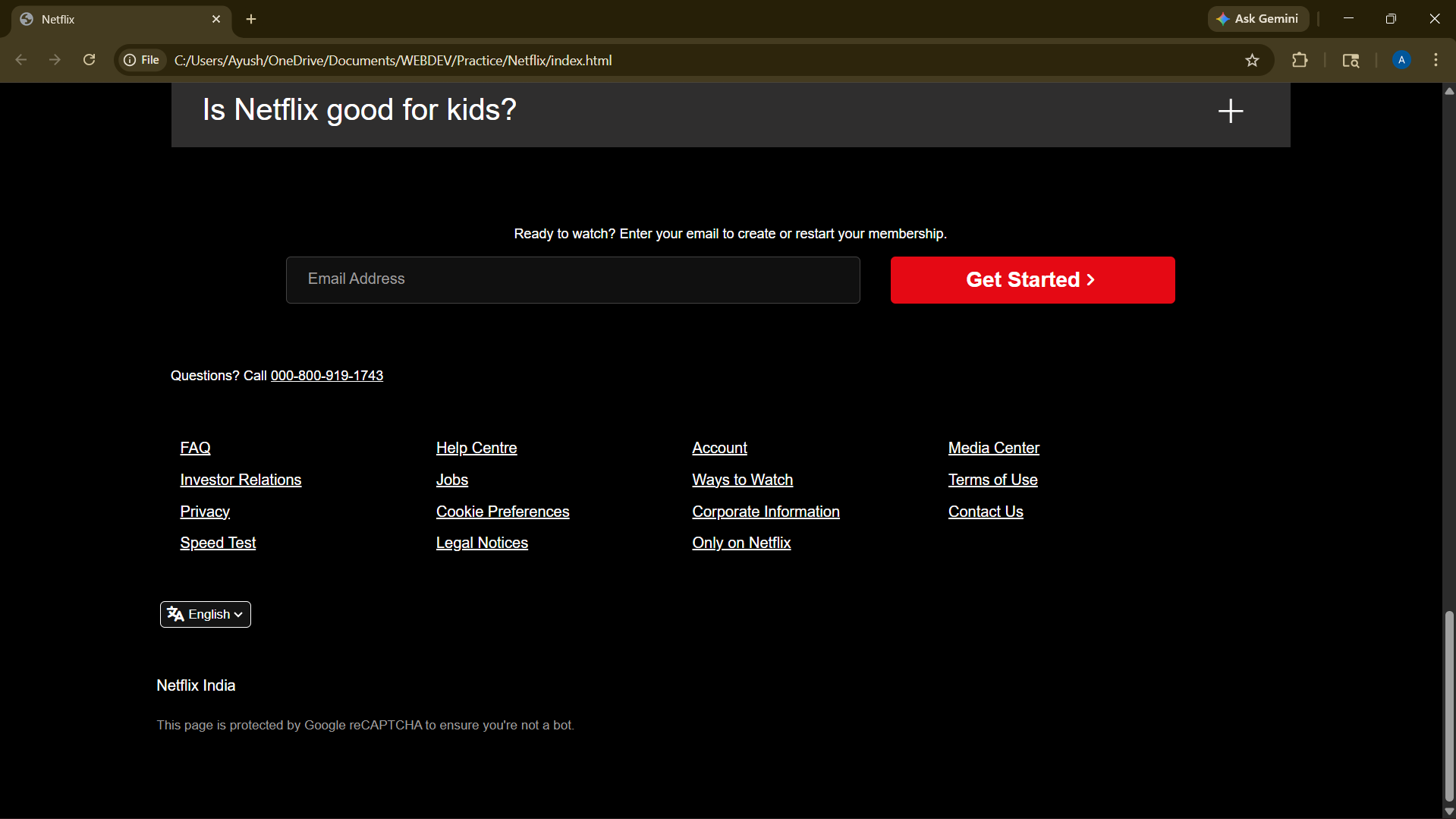Expand the 'Is Netflix good for kids?' question

point(1230,111)
